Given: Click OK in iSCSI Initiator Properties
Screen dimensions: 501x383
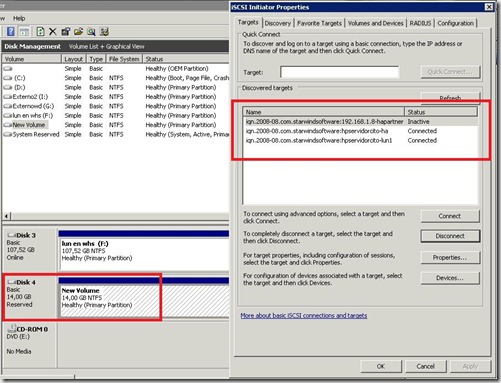Looking at the screenshot, I should 381,366.
